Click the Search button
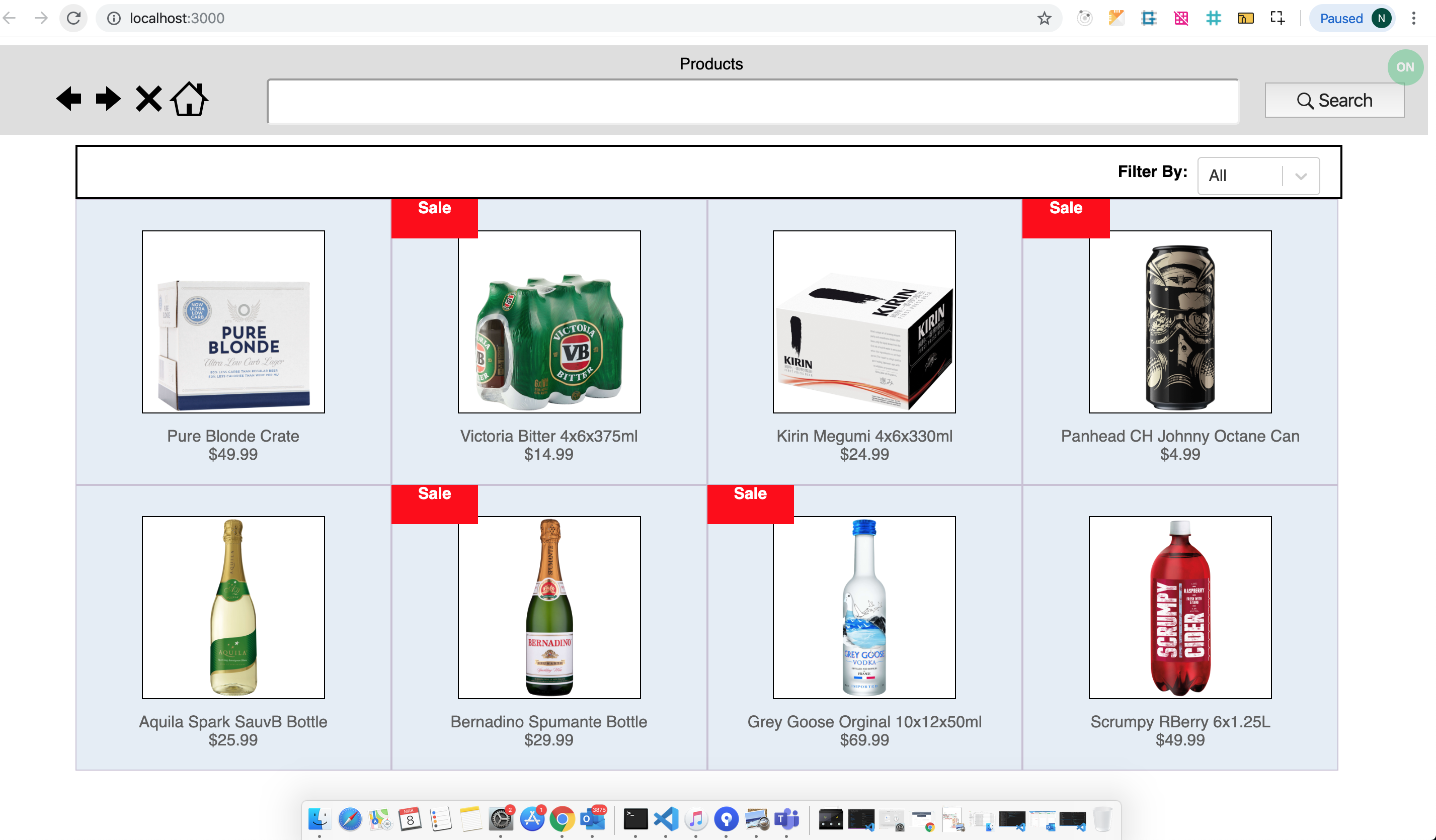The height and width of the screenshot is (840, 1436). (1334, 100)
